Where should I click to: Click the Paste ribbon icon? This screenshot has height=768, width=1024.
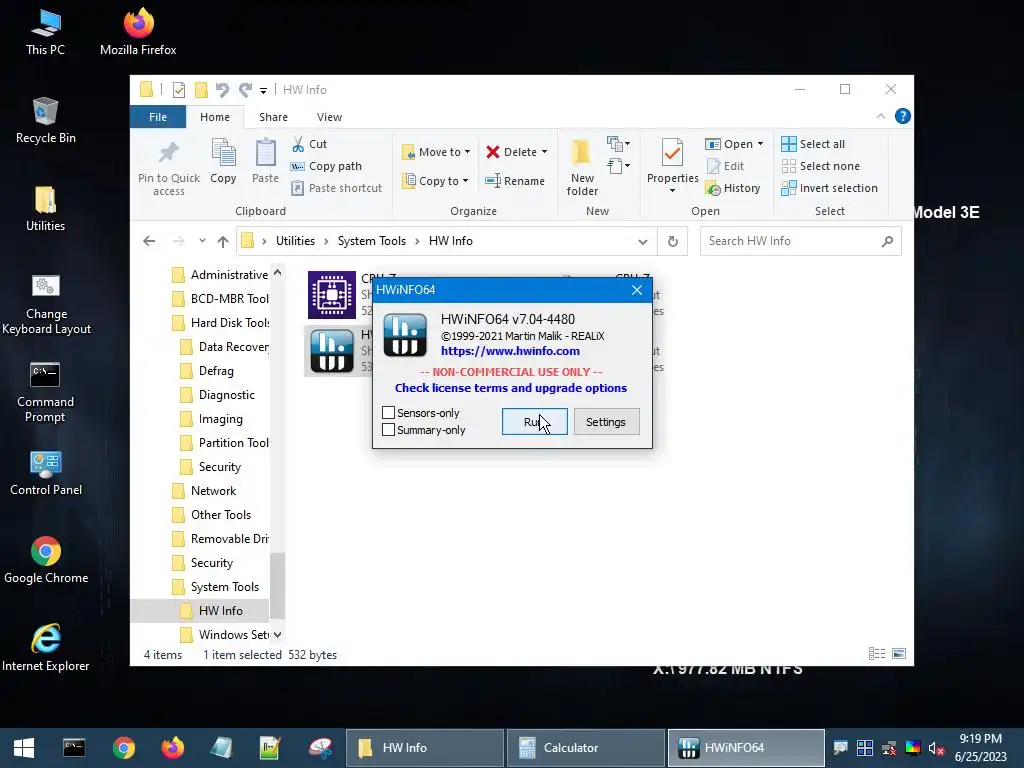point(265,153)
